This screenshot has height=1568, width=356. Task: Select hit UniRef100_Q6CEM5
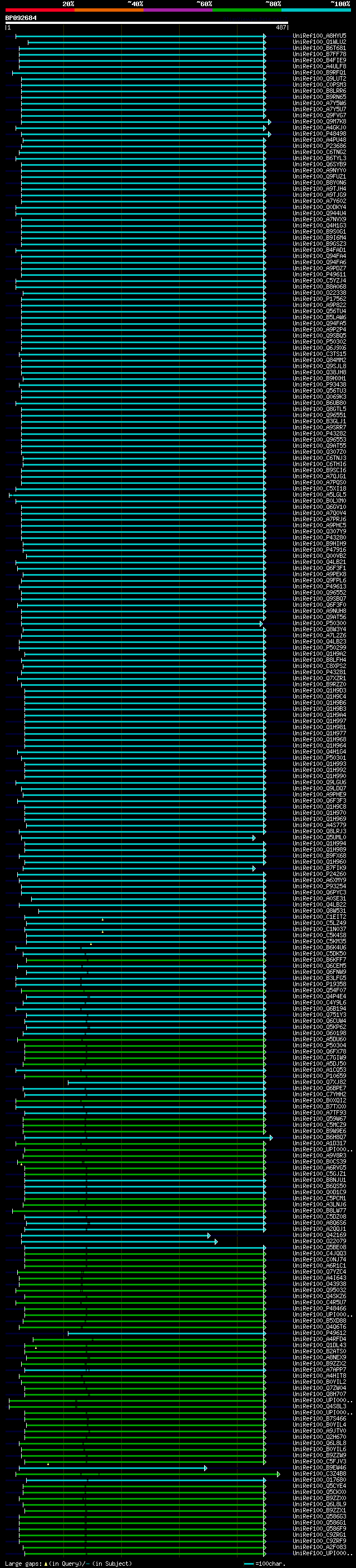pos(319,966)
